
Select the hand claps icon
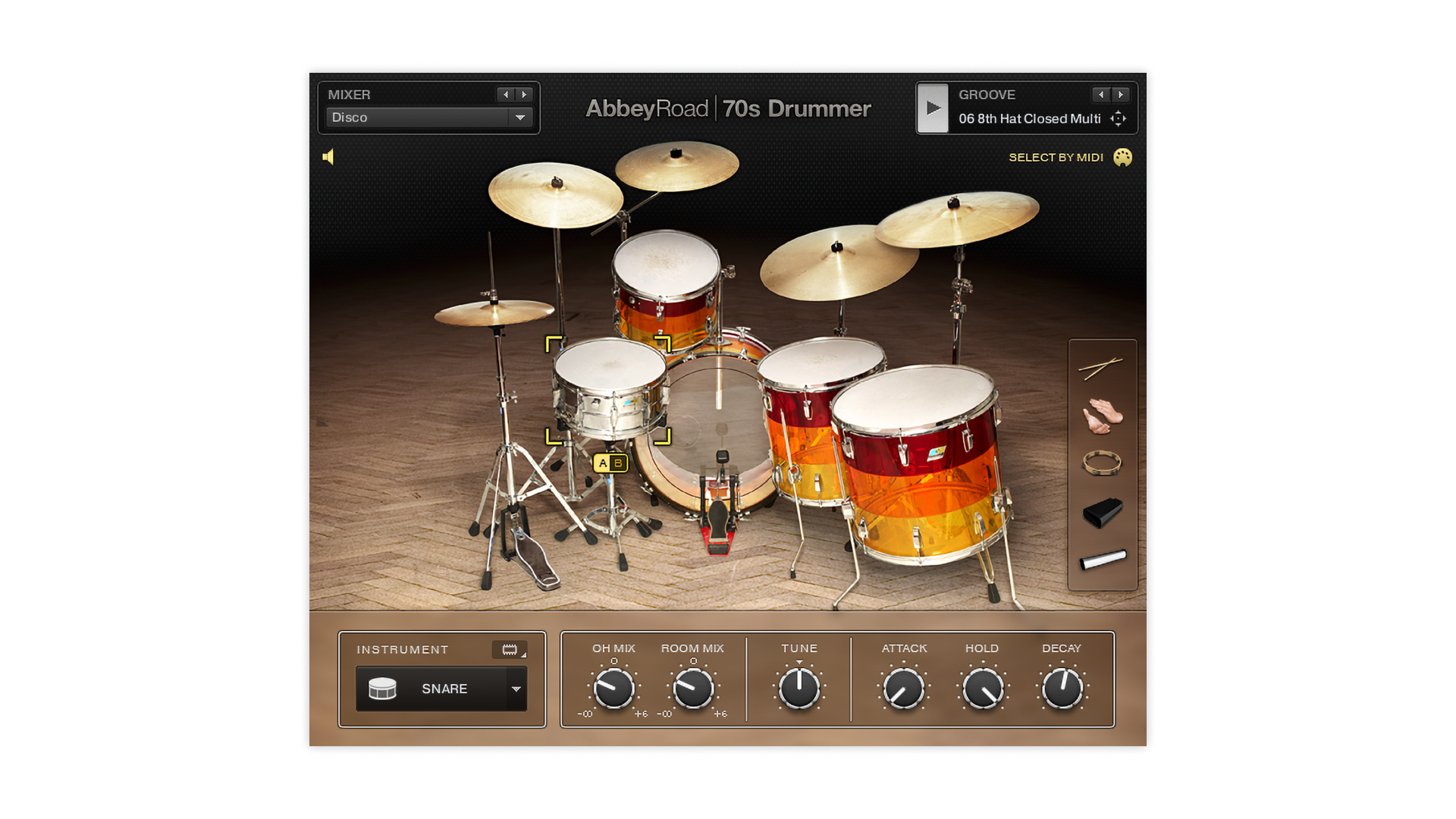1101,416
